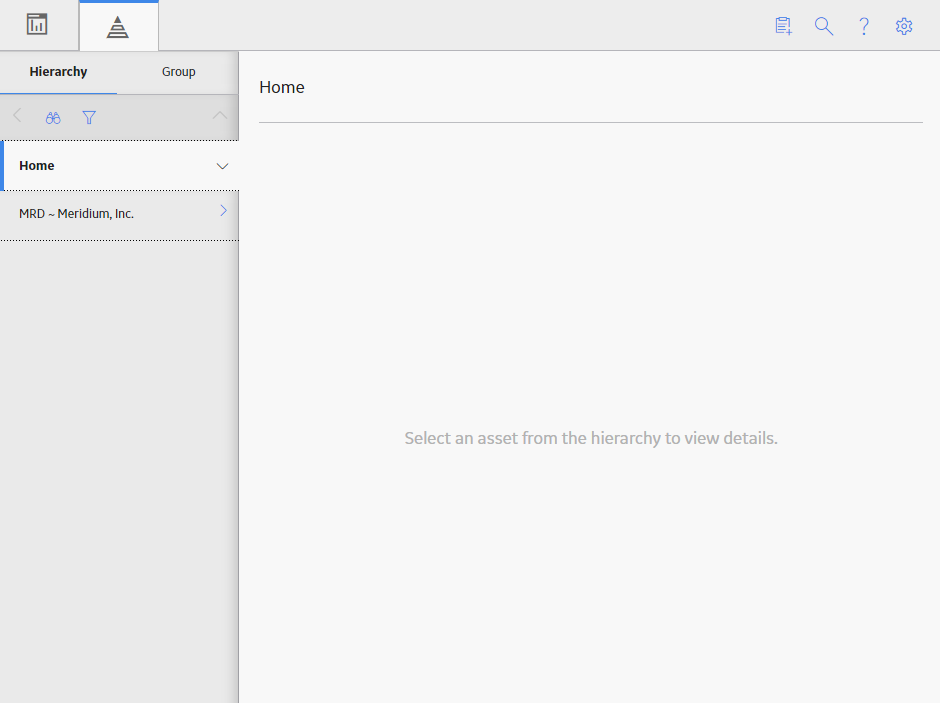Screen dimensions: 940x703
Task: Expand the Home level dropdown chevron
Action: (222, 166)
